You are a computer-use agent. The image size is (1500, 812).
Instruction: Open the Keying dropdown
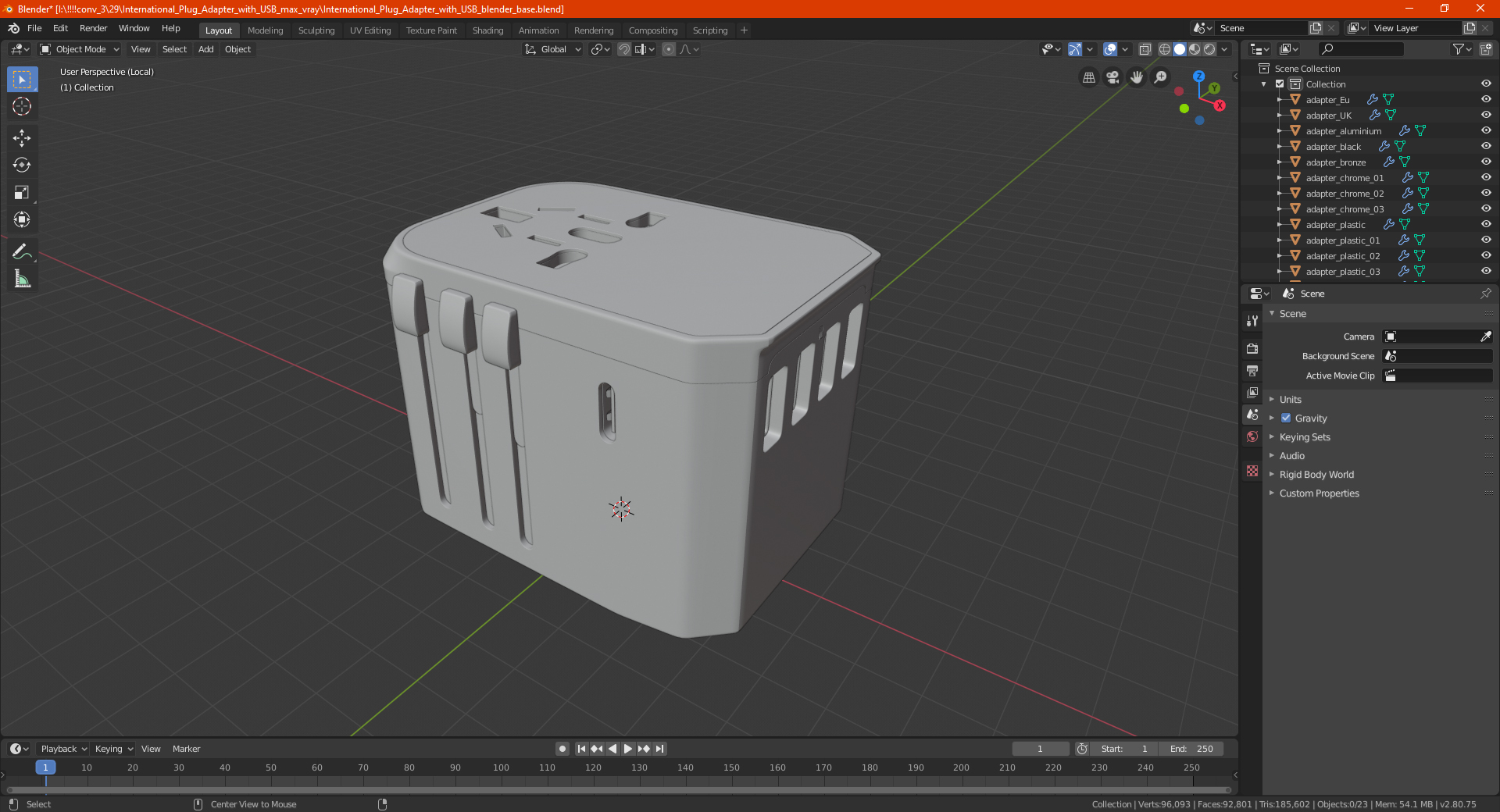point(114,749)
